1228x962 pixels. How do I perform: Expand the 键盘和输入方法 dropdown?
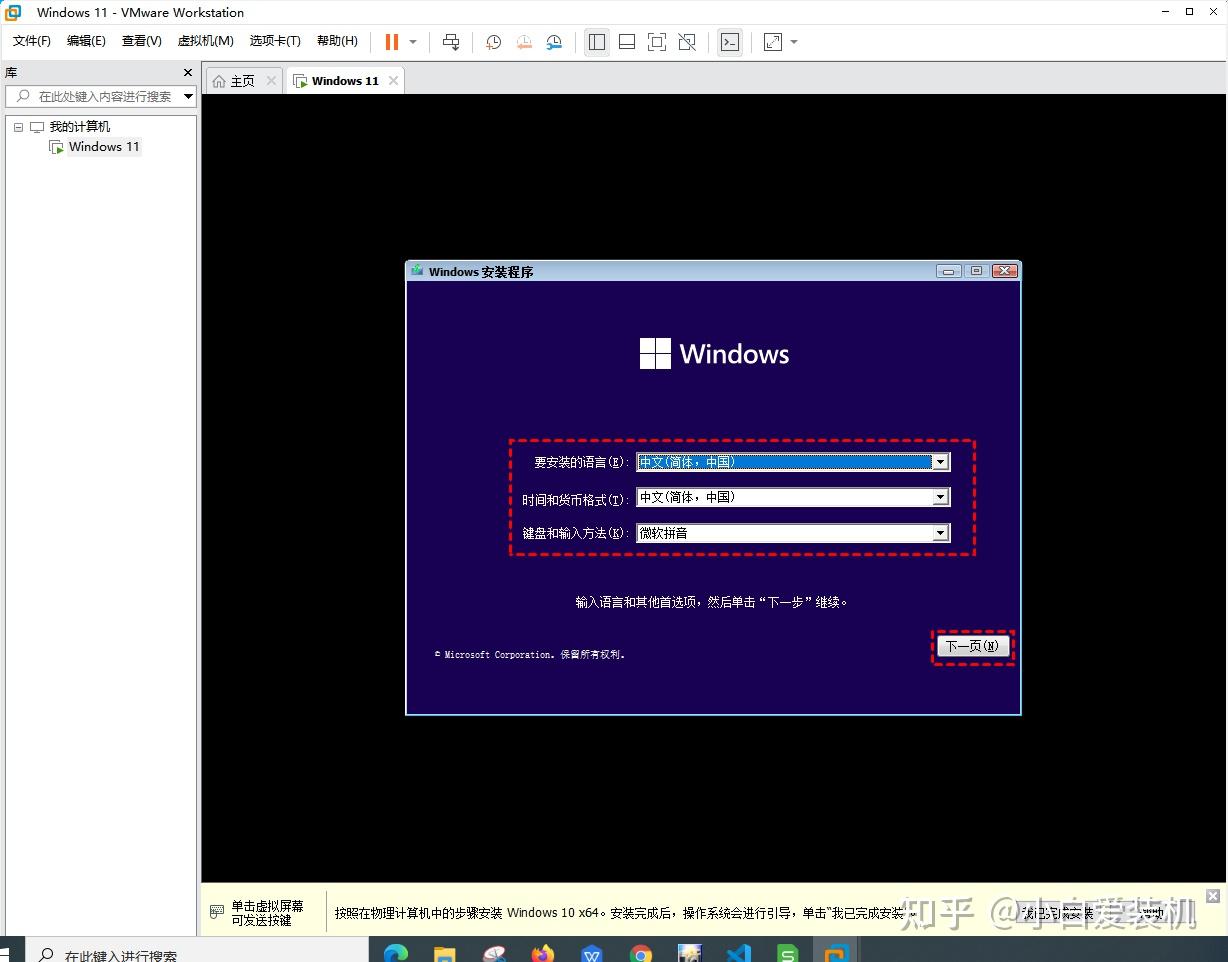pos(939,532)
